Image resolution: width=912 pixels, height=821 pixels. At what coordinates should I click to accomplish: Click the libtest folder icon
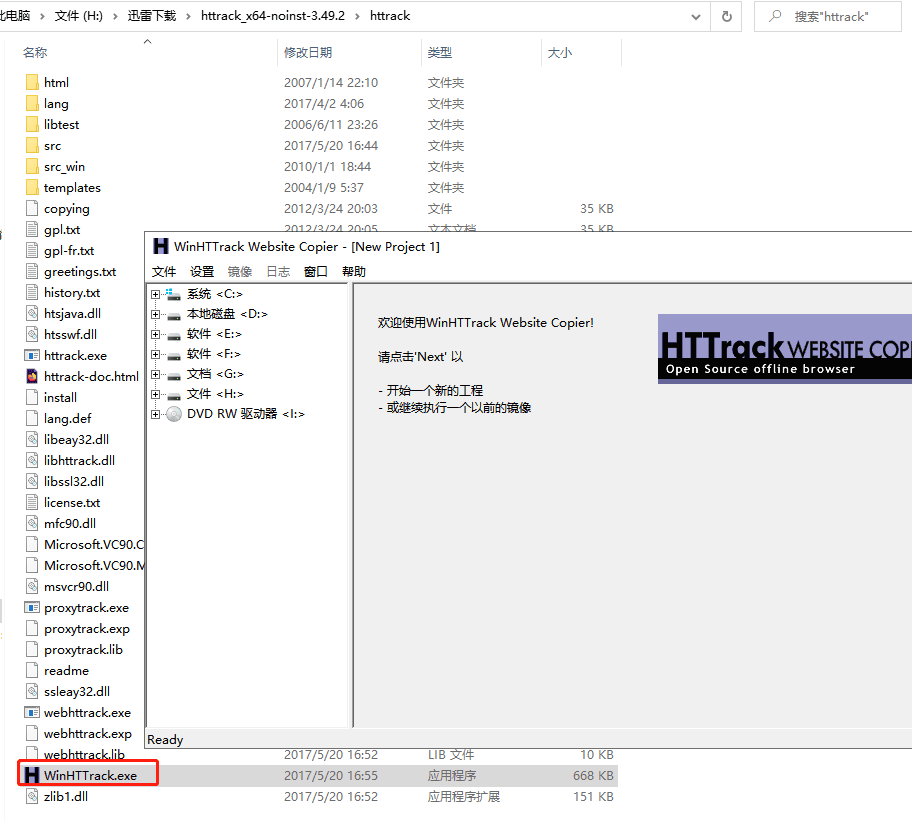point(33,124)
